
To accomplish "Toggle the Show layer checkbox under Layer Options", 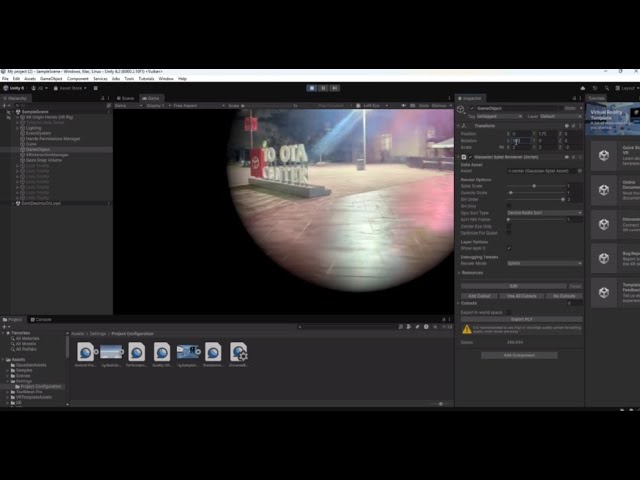I will [x=509, y=248].
